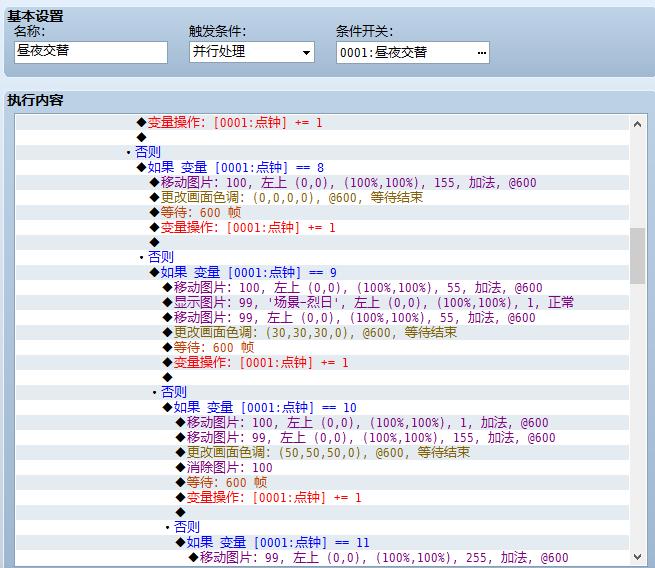
Task: Select the empty diamond line ending the == 10 block
Action: click(322, 512)
